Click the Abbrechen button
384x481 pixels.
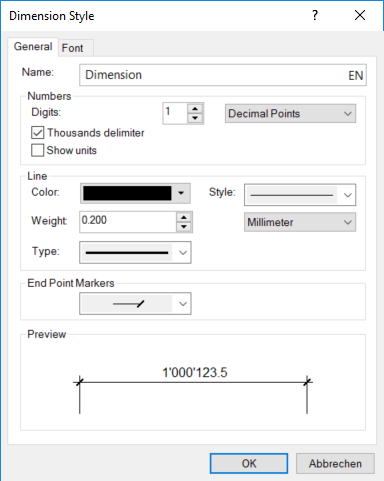click(335, 463)
